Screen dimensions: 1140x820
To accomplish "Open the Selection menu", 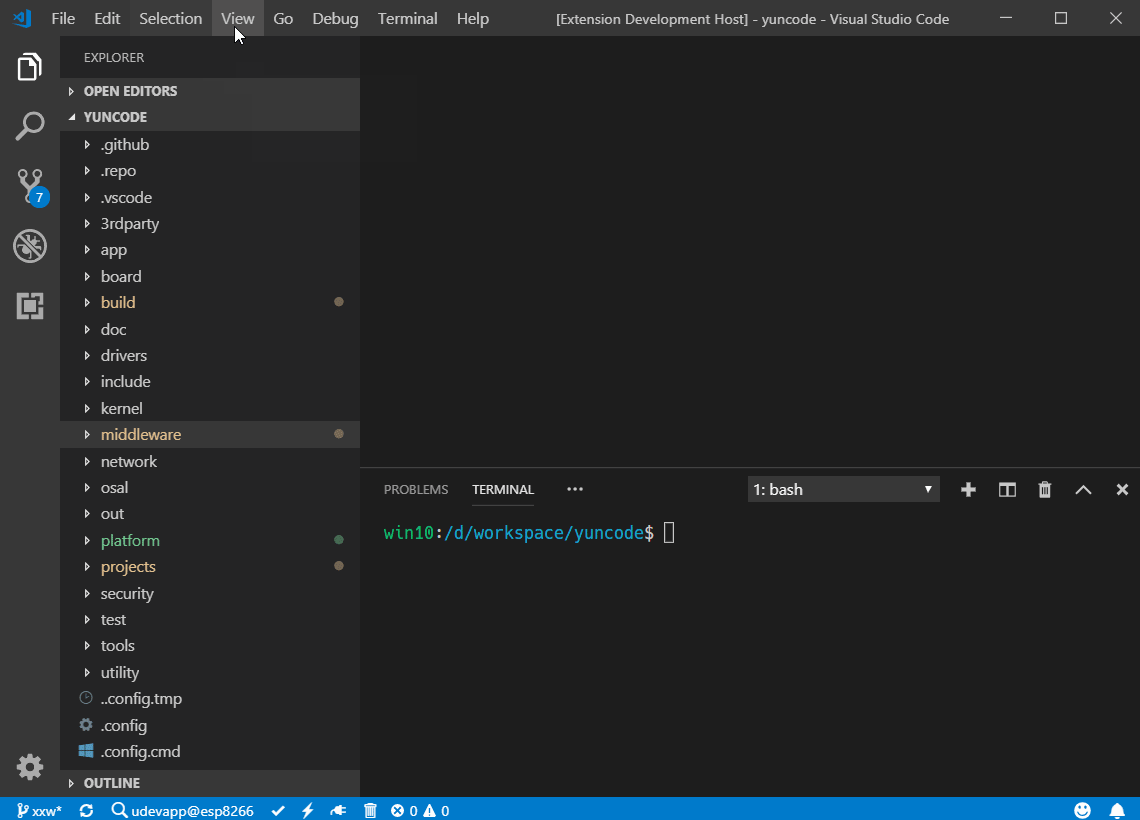I will 170,18.
